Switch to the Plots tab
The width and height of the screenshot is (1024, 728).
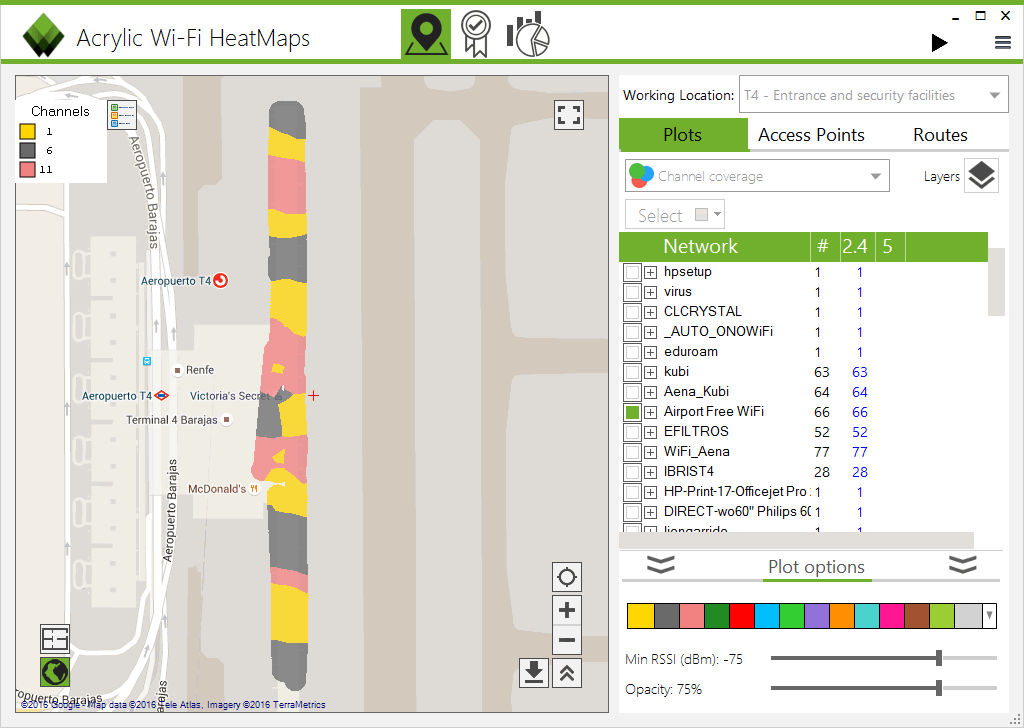(x=683, y=135)
